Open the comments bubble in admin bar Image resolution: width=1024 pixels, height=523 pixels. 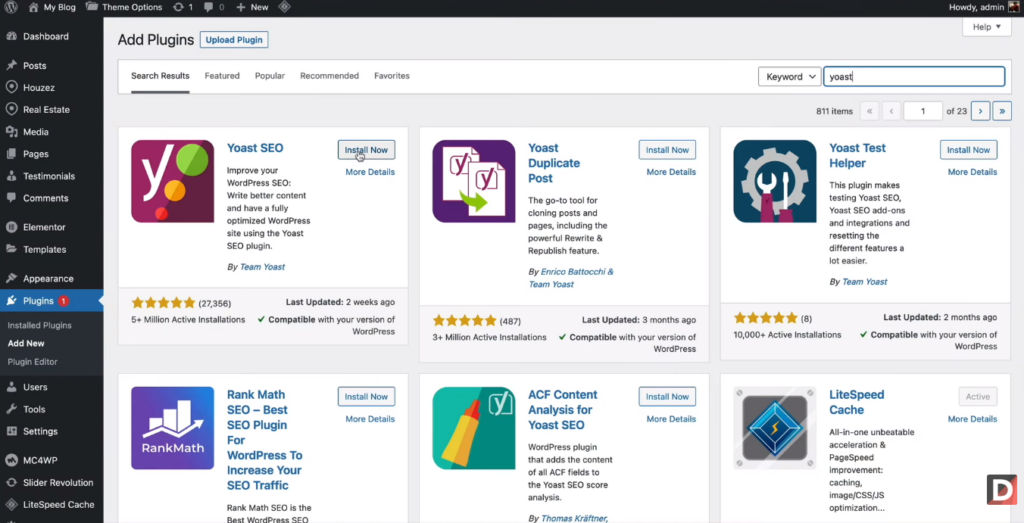214,7
